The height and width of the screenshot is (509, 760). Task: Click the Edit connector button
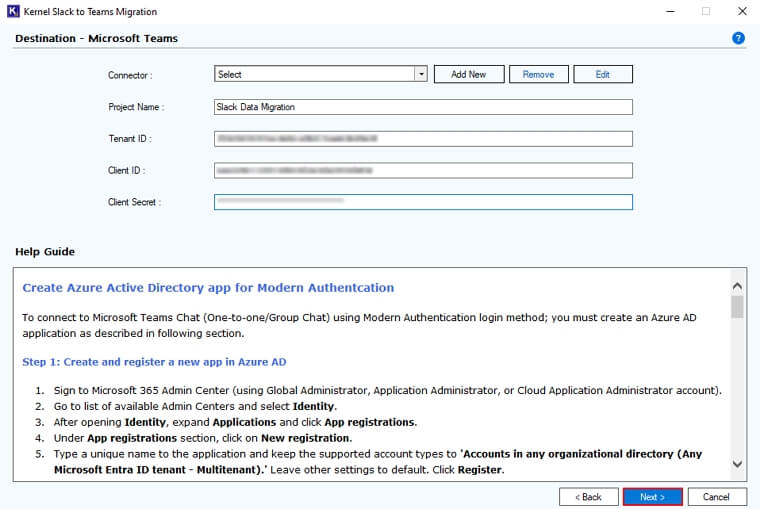coord(603,74)
